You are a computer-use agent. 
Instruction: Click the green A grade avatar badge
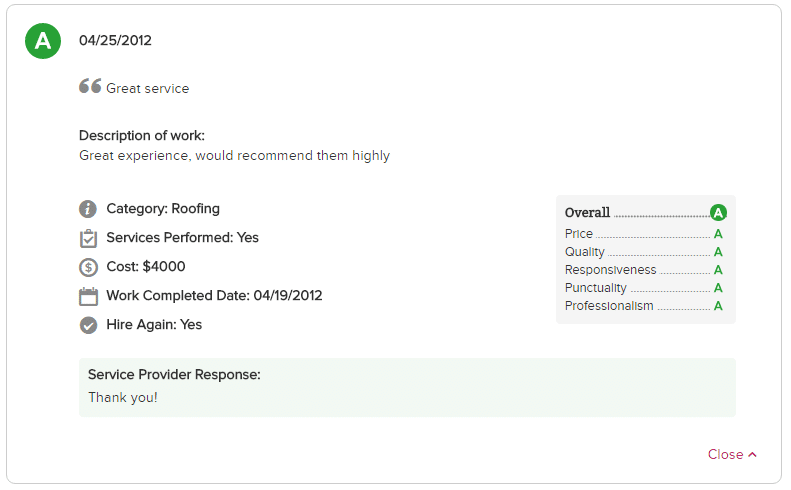pos(43,41)
